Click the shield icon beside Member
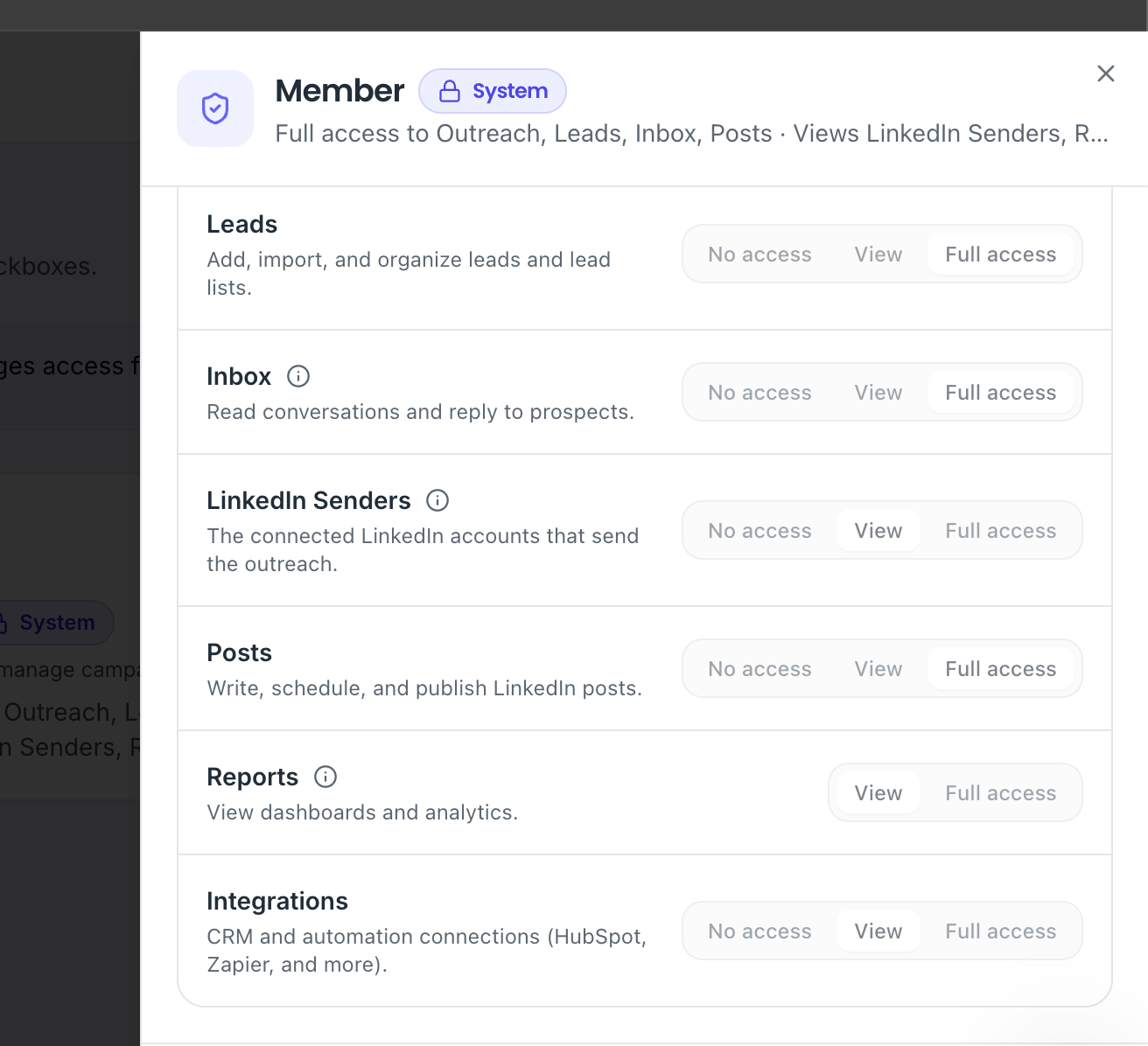This screenshot has height=1046, width=1148. pos(215,108)
